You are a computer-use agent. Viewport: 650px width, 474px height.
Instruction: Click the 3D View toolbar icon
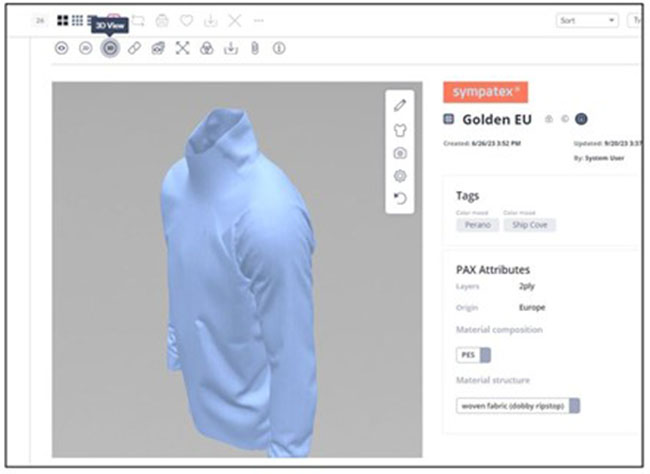tap(110, 48)
